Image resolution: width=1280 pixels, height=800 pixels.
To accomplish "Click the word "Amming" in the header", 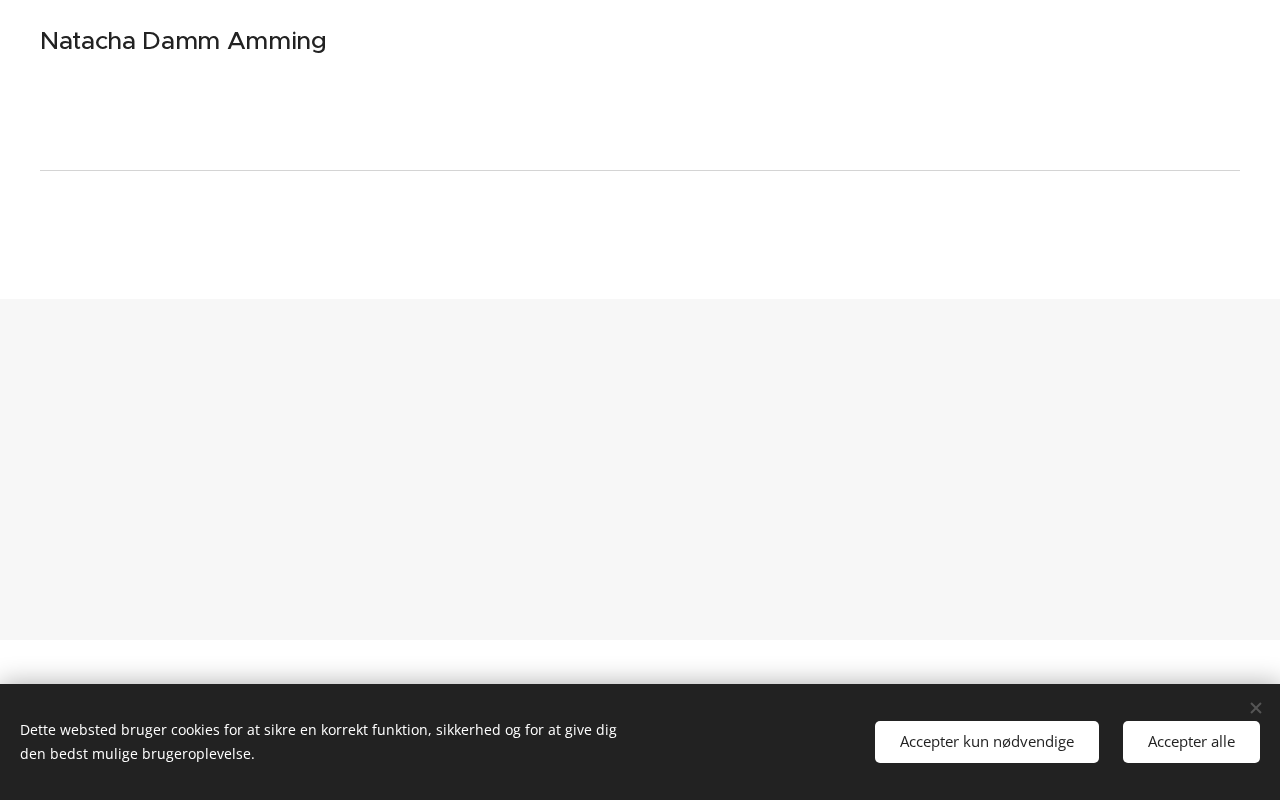I will point(277,41).
